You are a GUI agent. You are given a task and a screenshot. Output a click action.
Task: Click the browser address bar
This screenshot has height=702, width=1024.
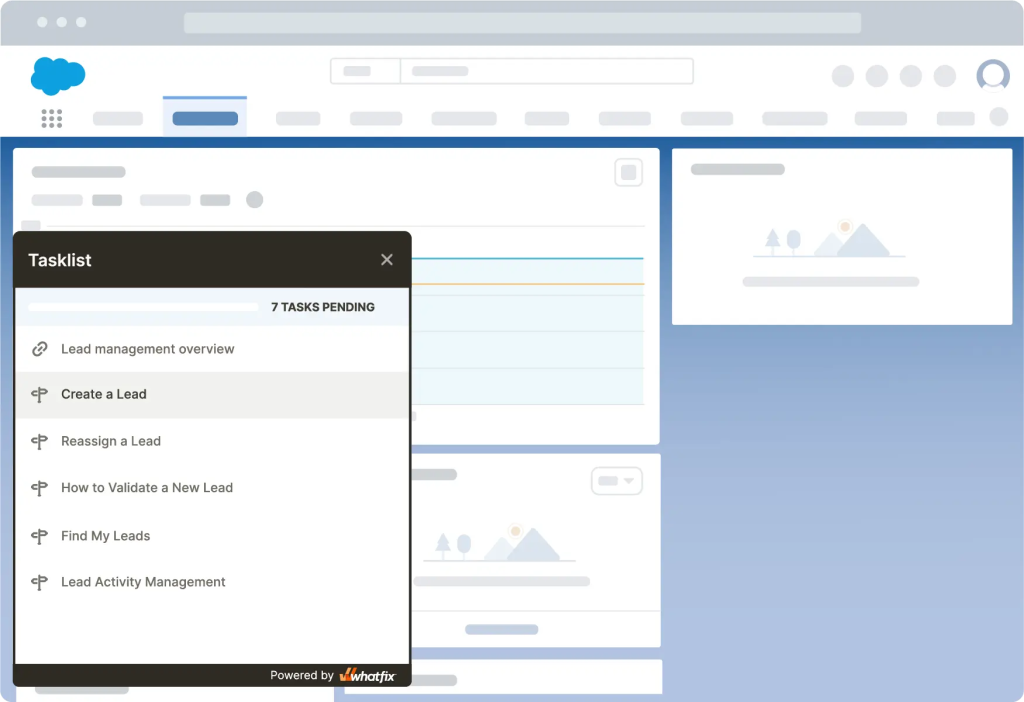pos(522,23)
